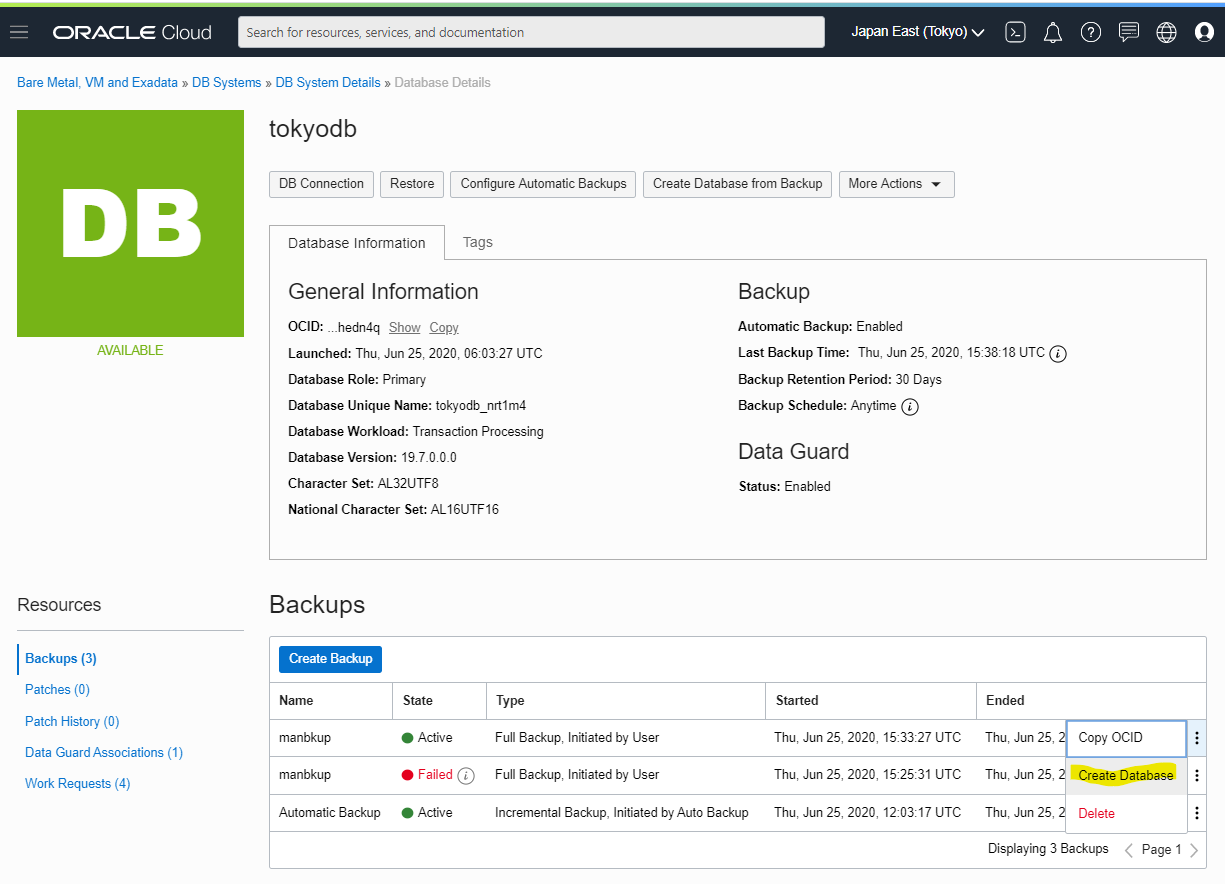Open the Cloud Shell terminal icon
Image resolution: width=1225 pixels, height=884 pixels.
[1015, 32]
